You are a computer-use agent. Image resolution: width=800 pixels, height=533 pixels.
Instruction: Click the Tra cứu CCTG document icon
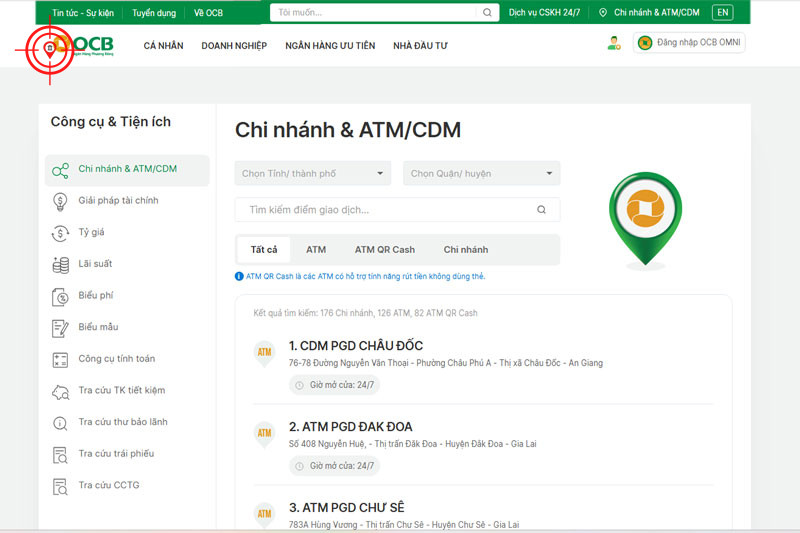60,487
